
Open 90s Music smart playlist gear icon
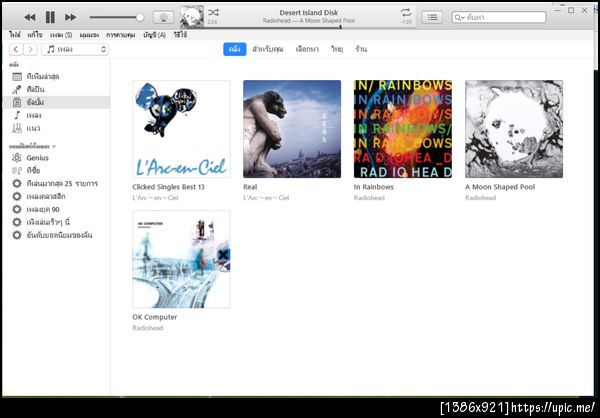pos(17,209)
